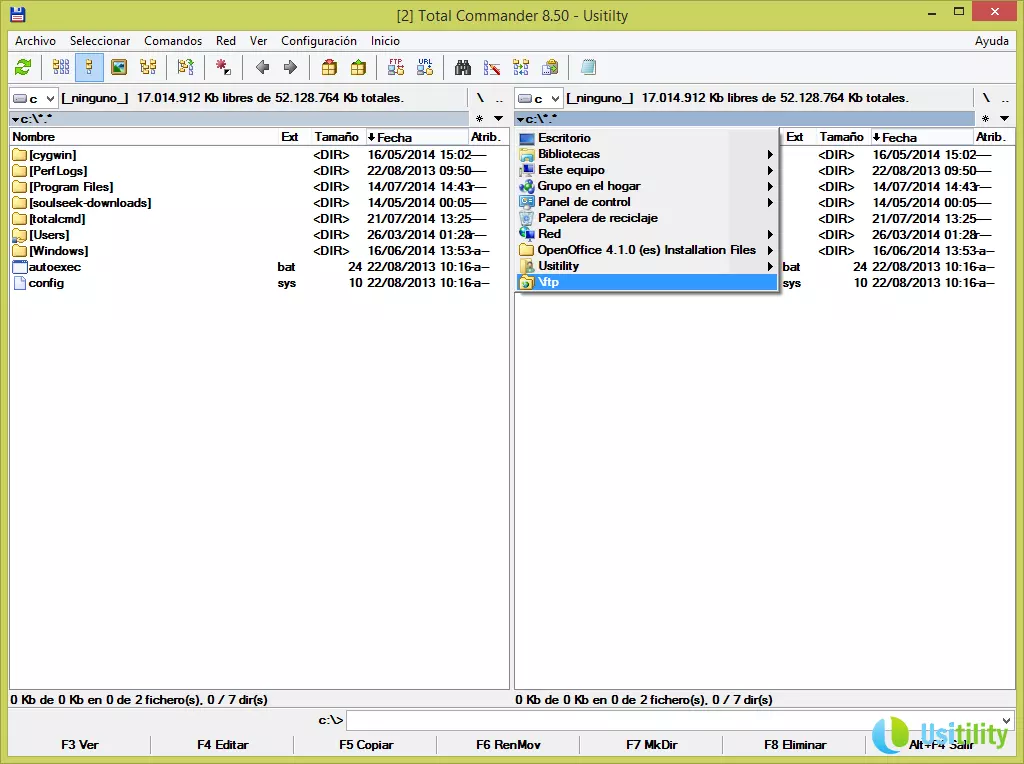
Task: Toggle the Full details view toolbar button
Action: (89, 67)
